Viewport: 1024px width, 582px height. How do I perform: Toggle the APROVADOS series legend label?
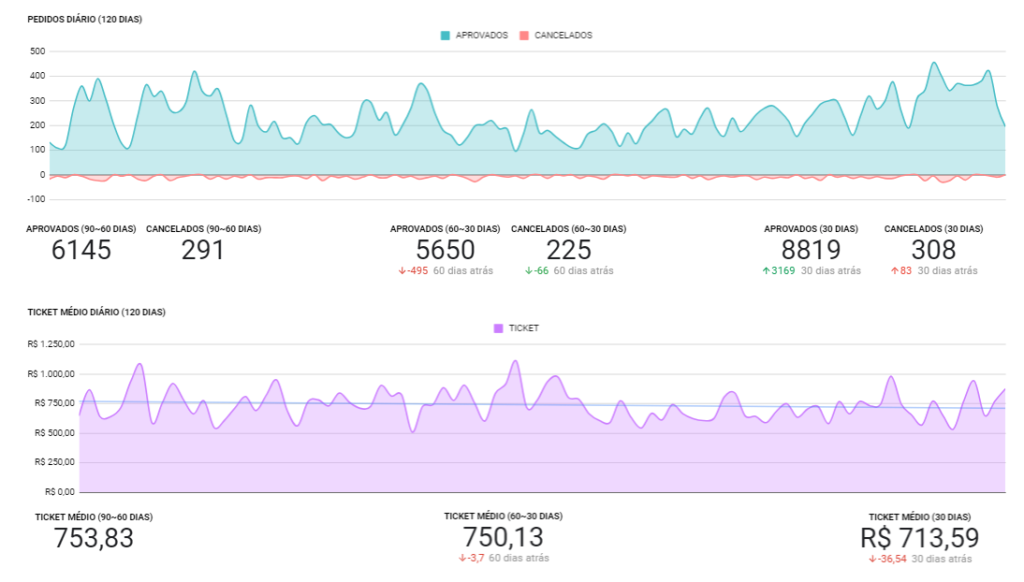482,35
